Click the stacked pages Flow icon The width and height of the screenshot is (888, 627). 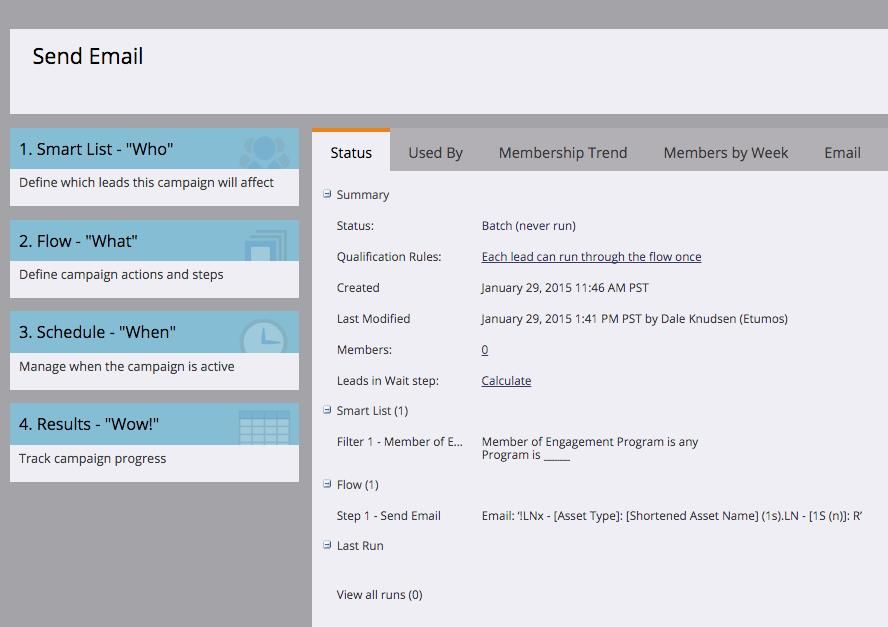pos(265,242)
